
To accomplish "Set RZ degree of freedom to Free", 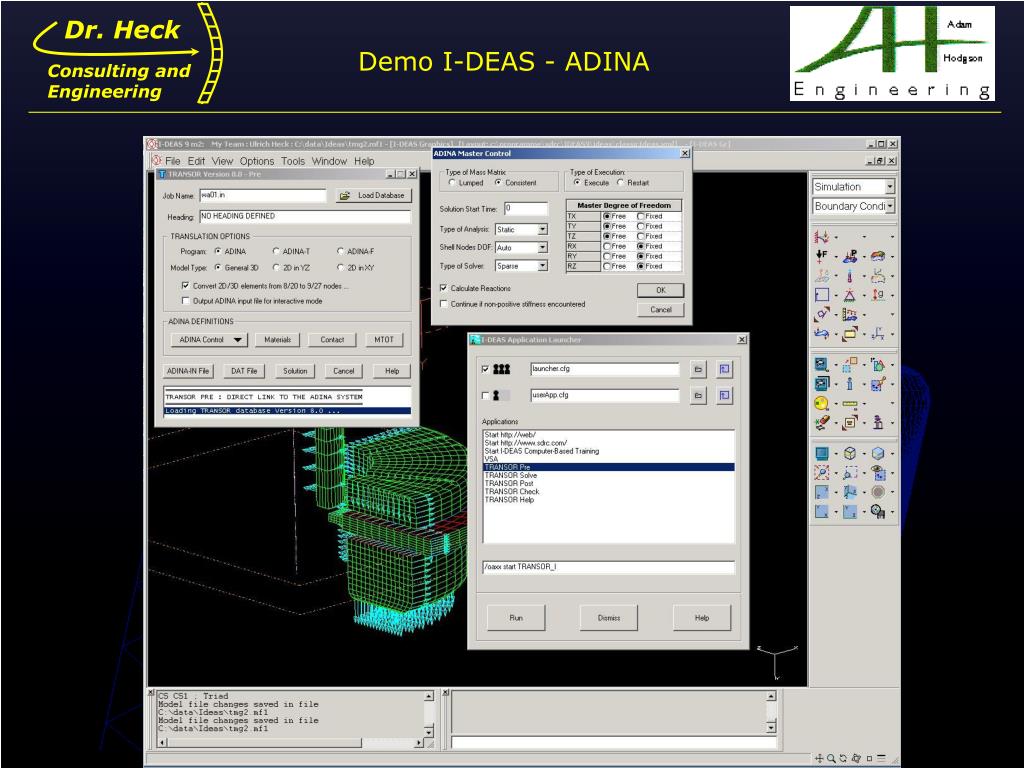I will pos(607,266).
